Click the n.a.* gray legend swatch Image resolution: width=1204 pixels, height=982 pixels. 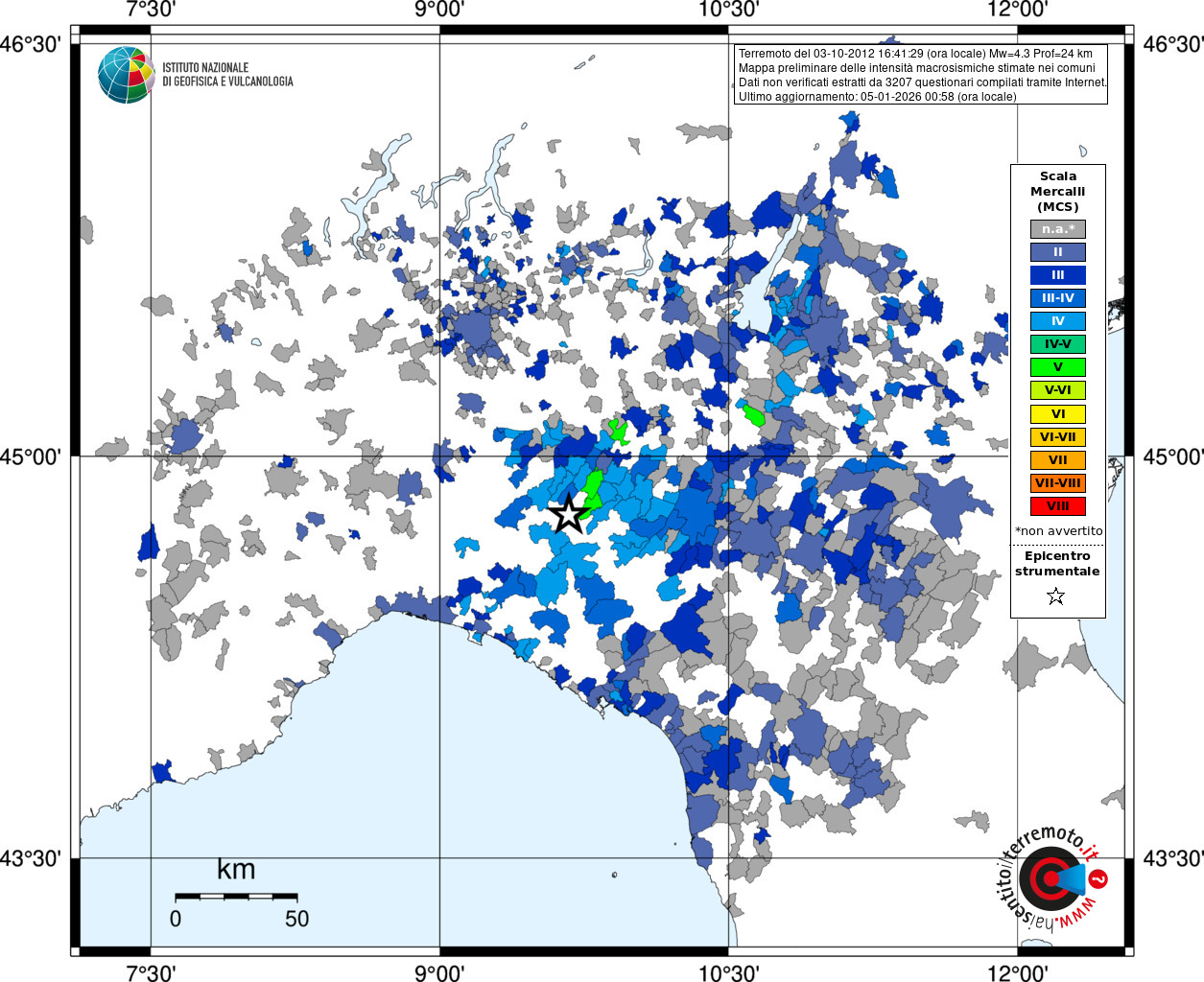tap(1058, 229)
